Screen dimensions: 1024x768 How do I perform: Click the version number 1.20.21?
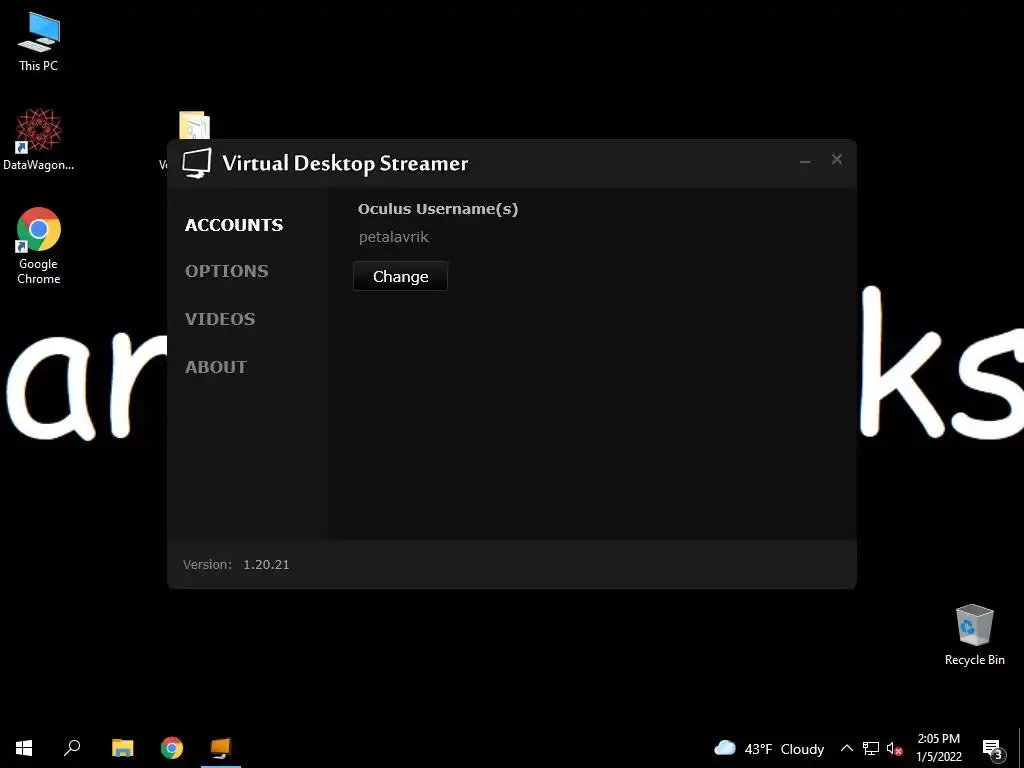tap(266, 565)
